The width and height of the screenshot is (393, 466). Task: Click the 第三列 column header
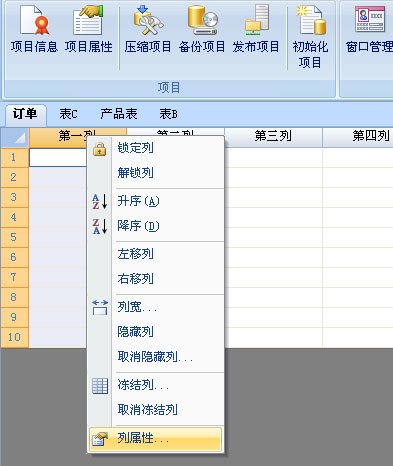[x=273, y=137]
